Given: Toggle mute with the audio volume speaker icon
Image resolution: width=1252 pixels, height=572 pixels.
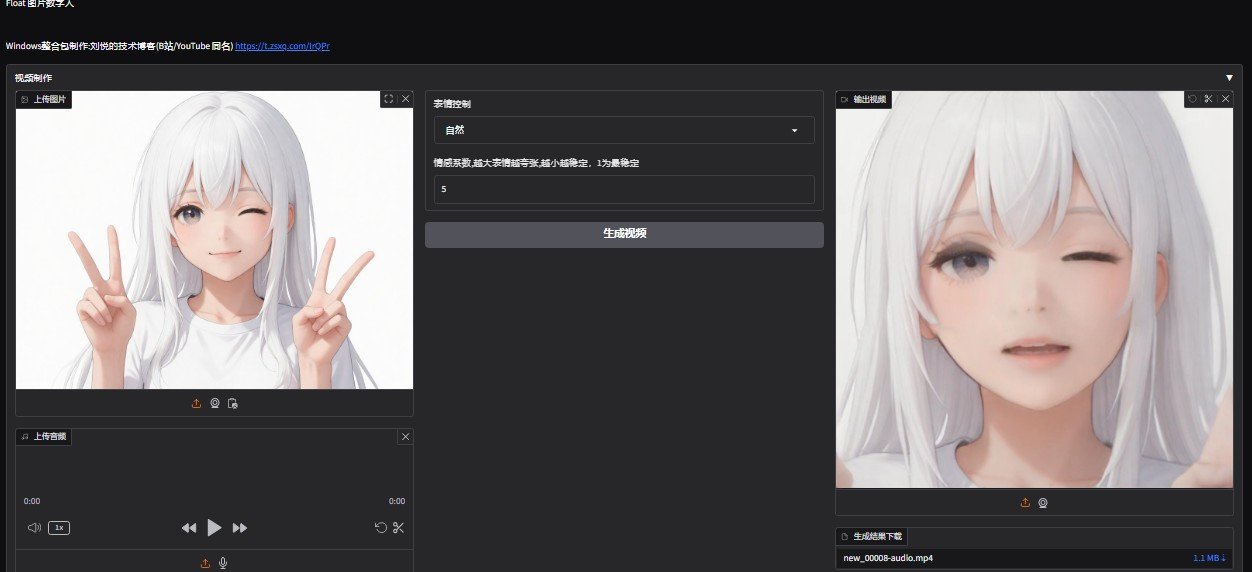Looking at the screenshot, I should [x=34, y=527].
